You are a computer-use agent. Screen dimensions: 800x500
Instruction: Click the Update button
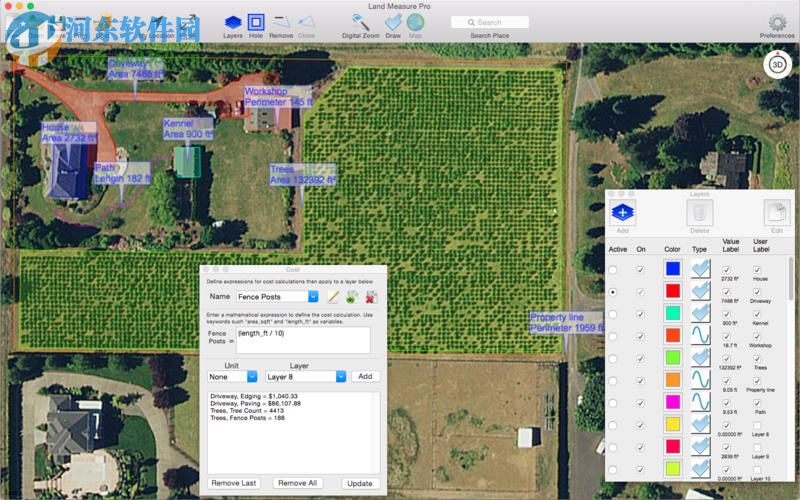pyautogui.click(x=360, y=483)
